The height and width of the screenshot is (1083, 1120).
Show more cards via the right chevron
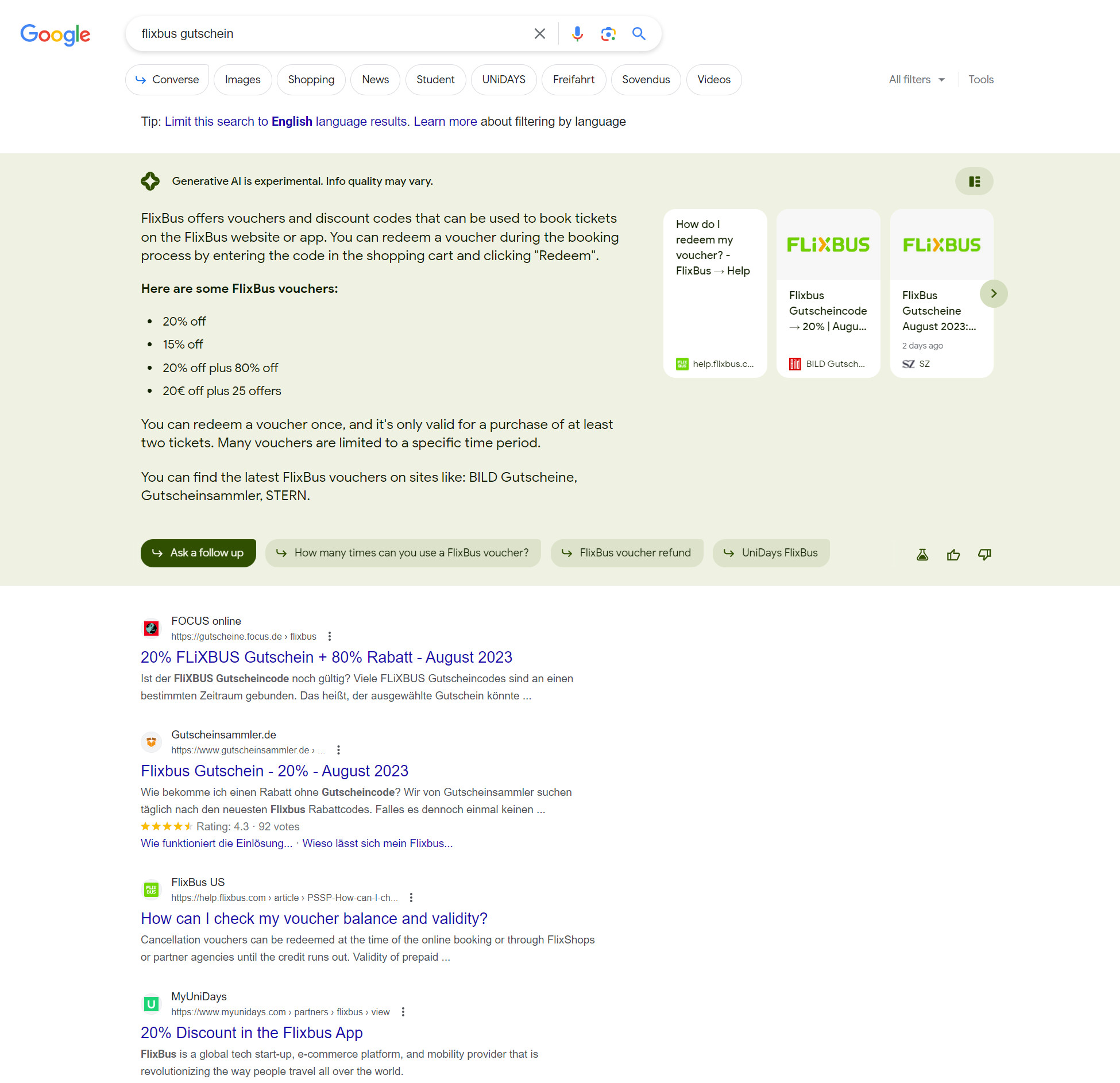point(994,293)
